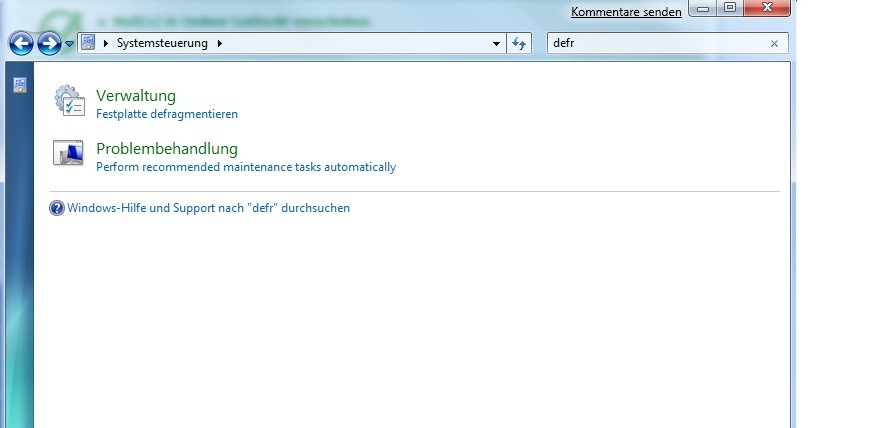The width and height of the screenshot is (889, 428).
Task: Open Perform recommended maintenance tasks automatically
Action: click(246, 167)
